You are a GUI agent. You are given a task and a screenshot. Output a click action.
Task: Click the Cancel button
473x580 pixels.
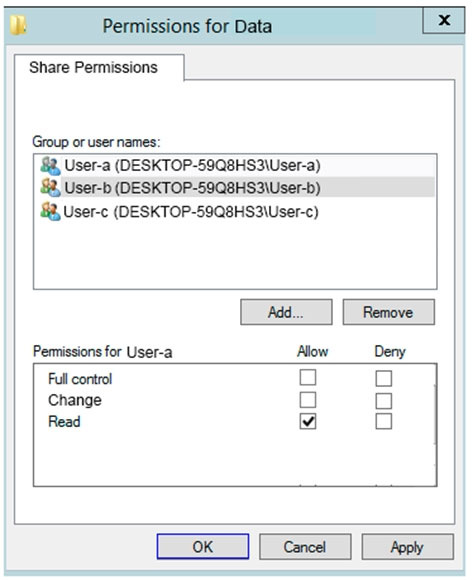point(305,546)
